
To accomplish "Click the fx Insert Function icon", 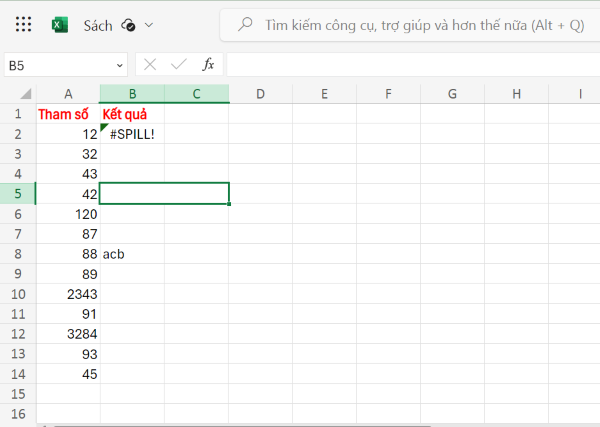I will click(208, 65).
